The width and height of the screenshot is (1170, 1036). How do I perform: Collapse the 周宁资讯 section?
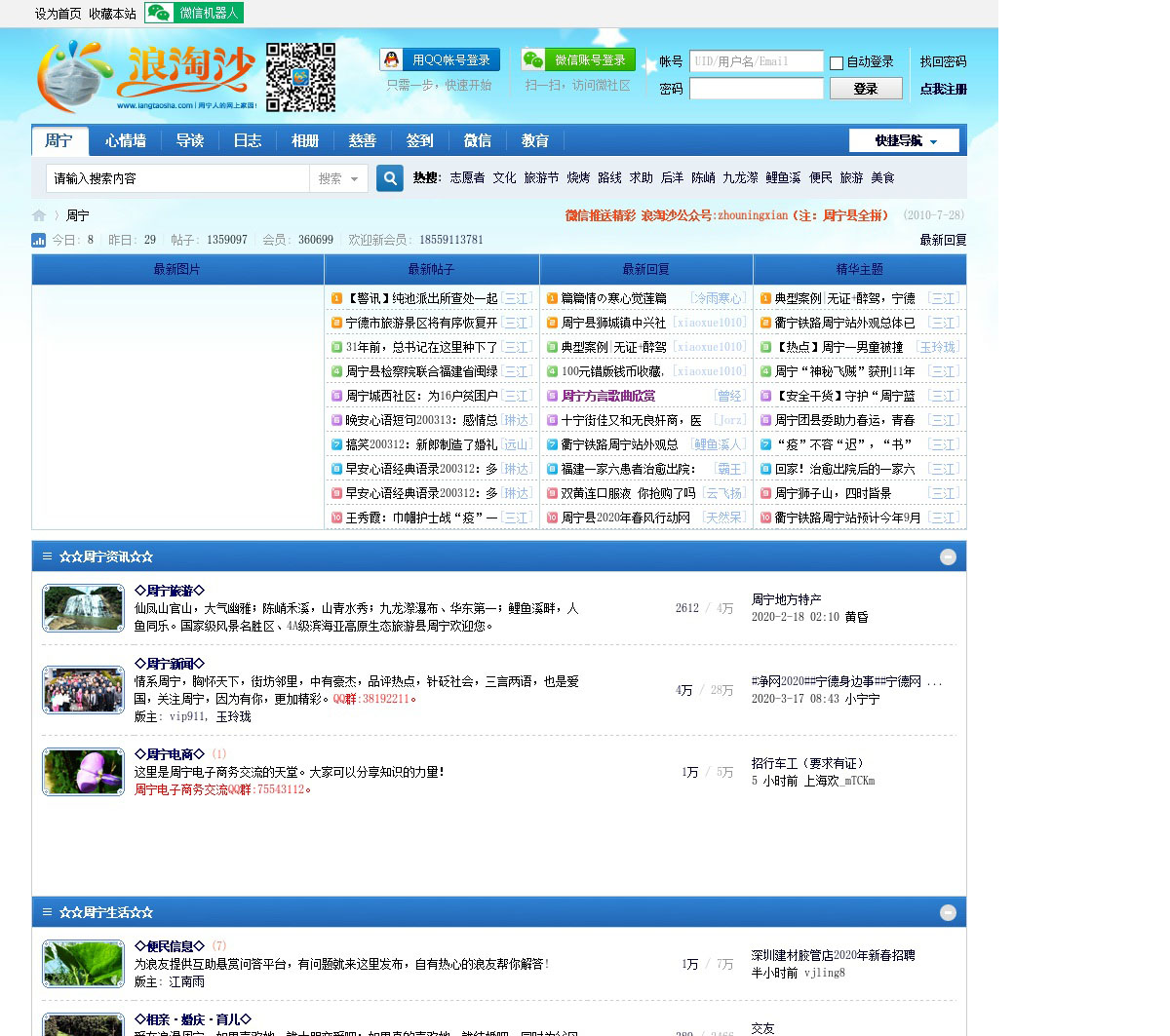(x=947, y=556)
